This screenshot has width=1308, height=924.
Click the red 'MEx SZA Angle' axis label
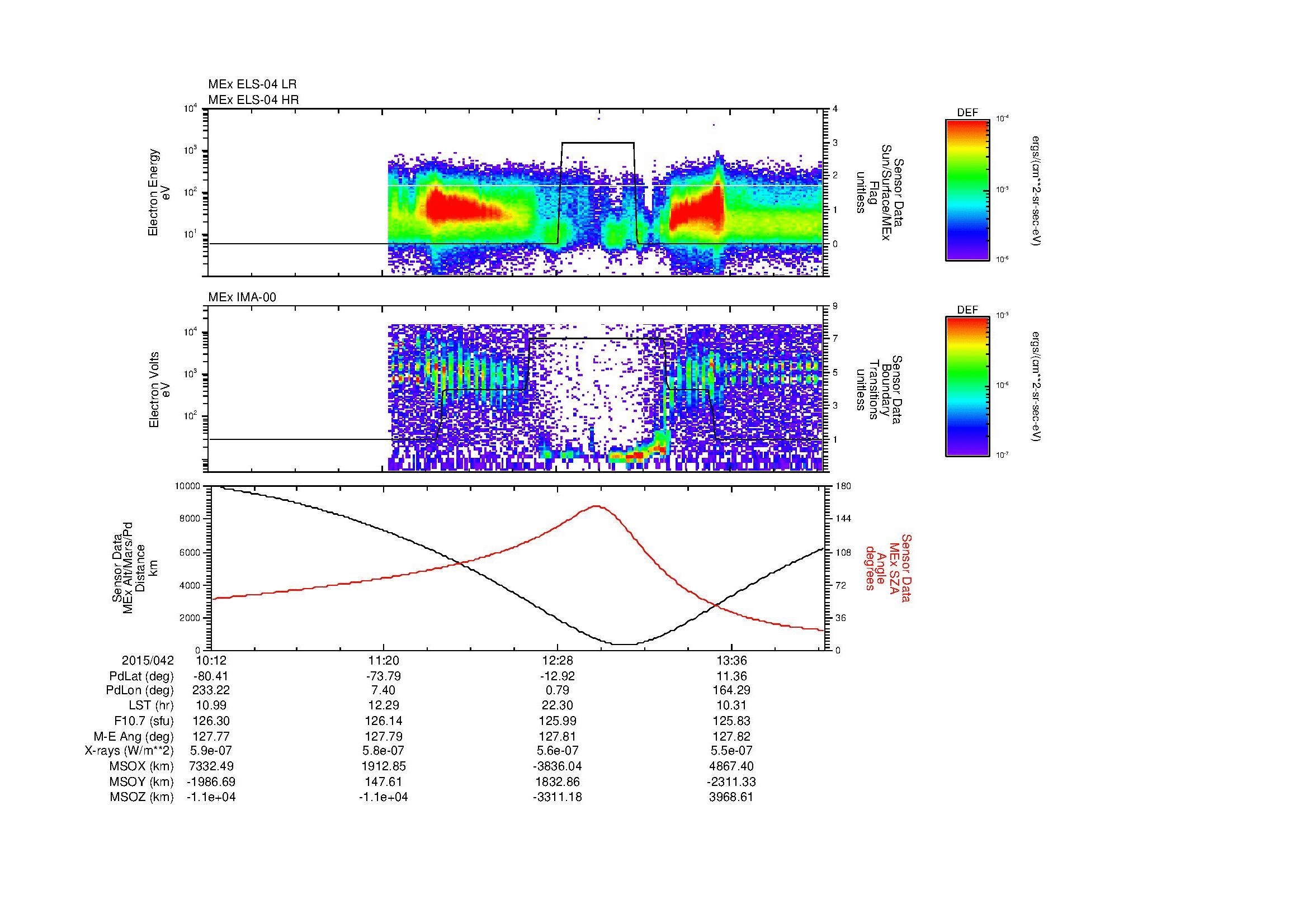(888, 568)
